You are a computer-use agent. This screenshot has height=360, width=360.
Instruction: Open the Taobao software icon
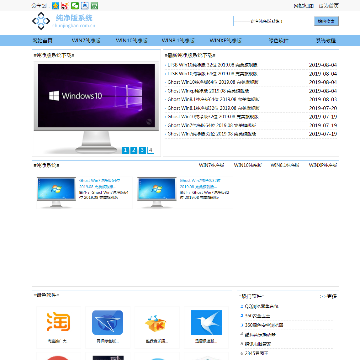(x=58, y=322)
